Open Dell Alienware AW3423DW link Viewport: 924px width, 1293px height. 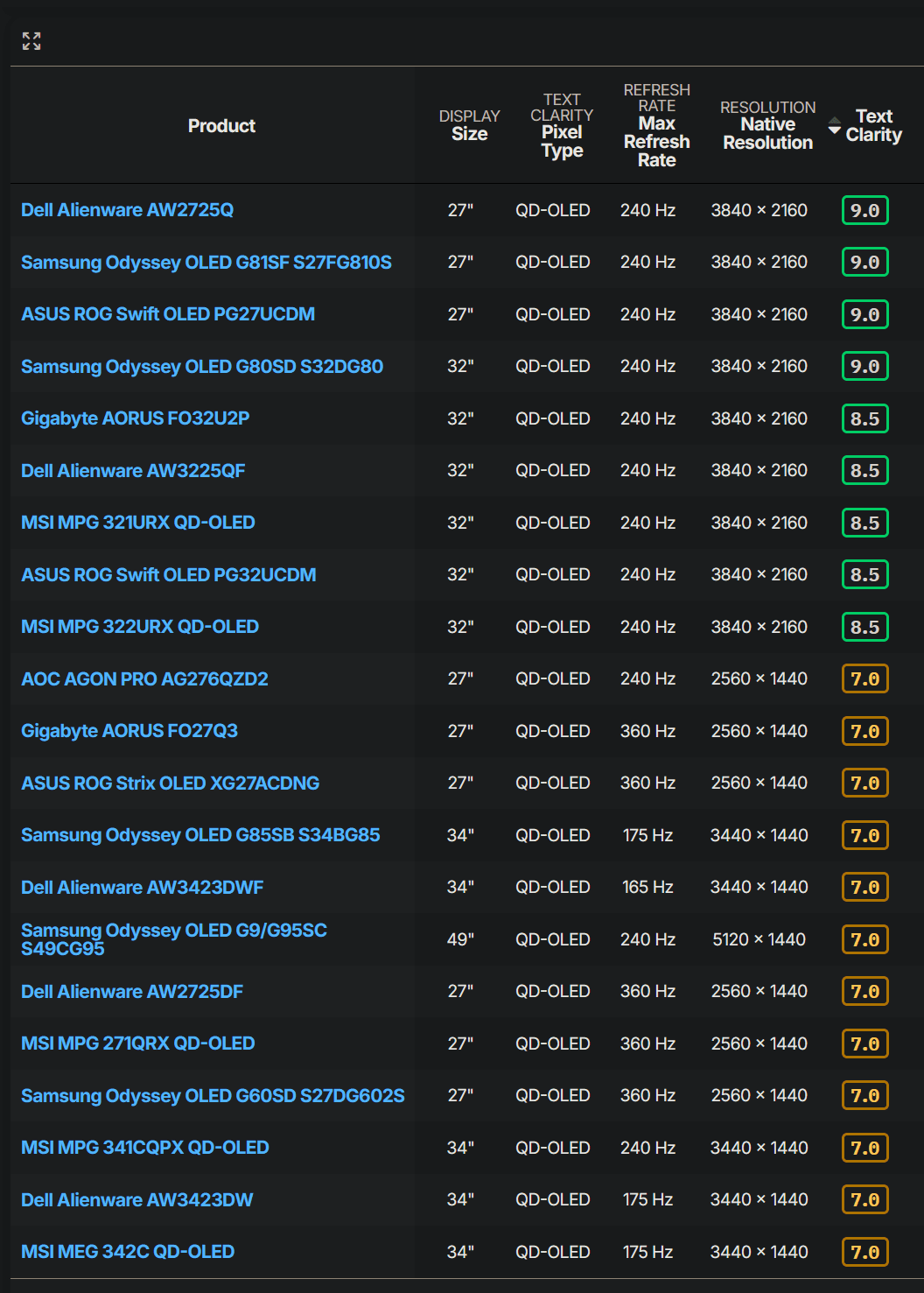click(137, 1200)
